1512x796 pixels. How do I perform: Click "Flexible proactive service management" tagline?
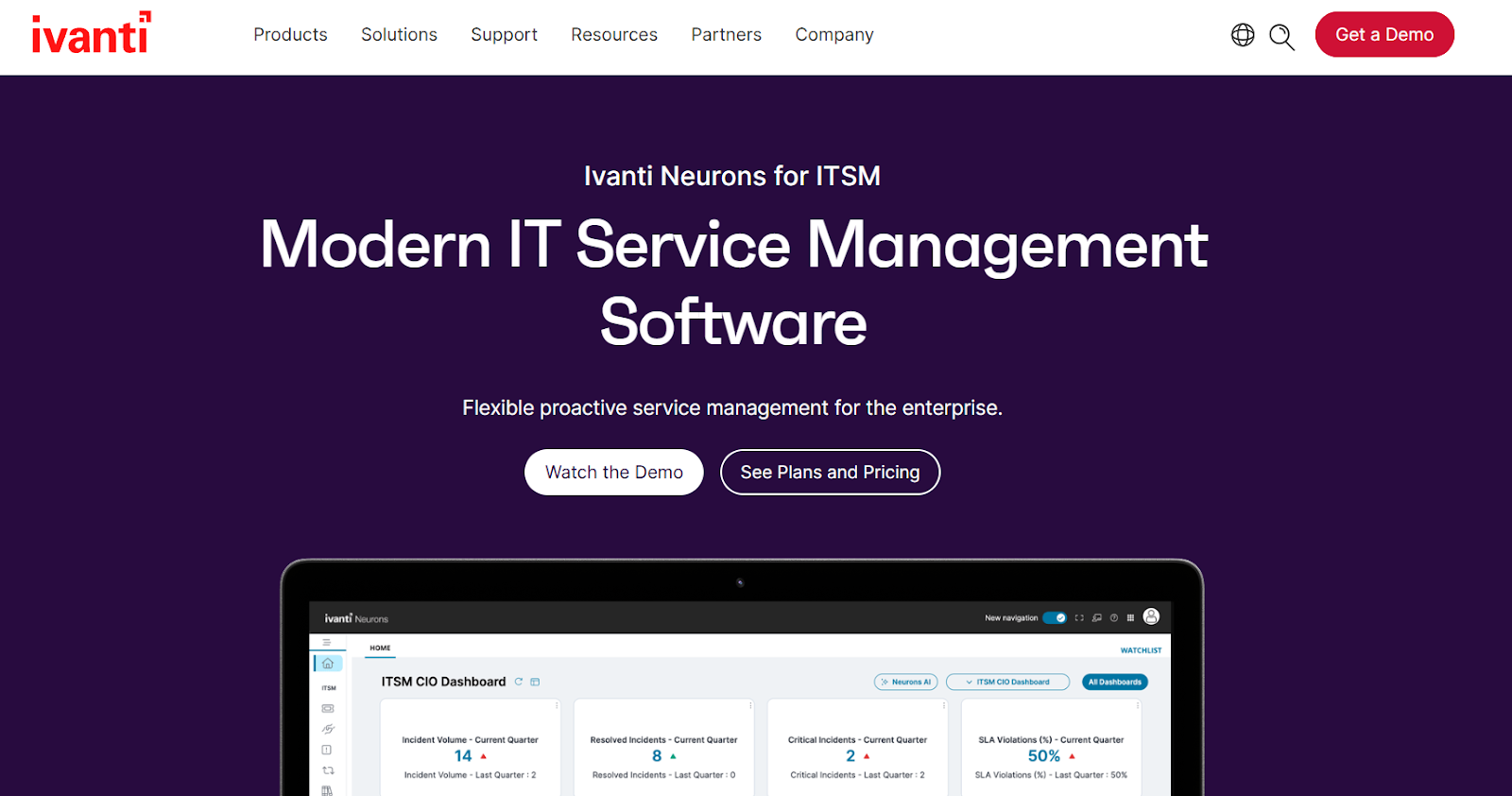tap(732, 407)
